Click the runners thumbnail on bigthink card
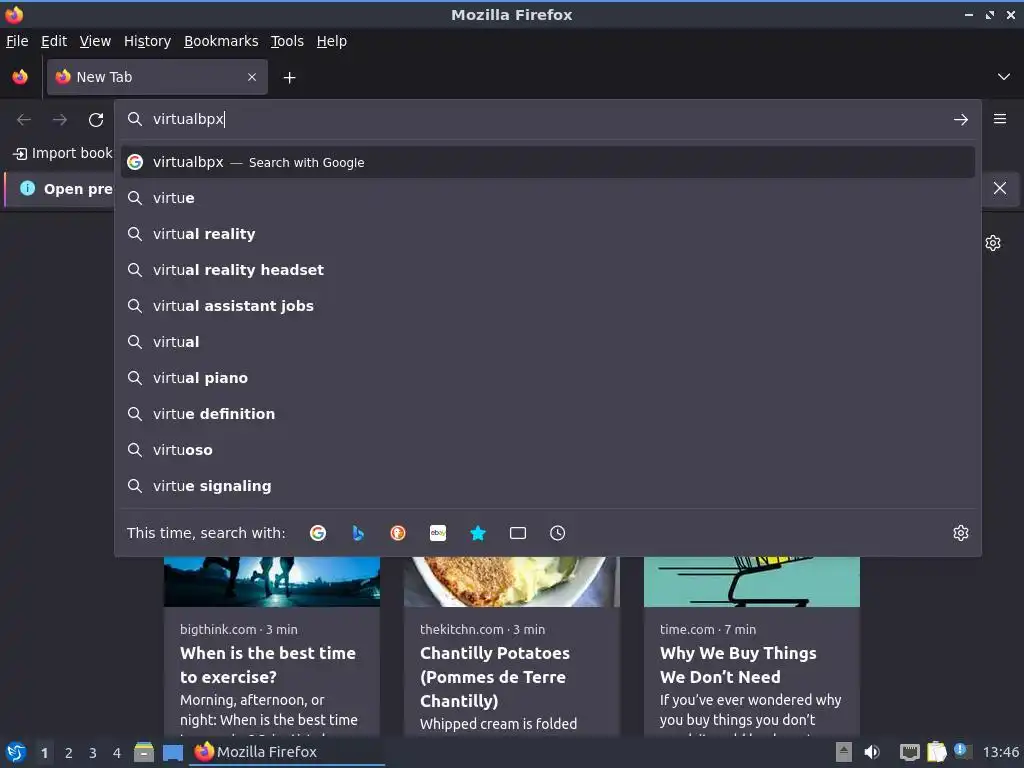This screenshot has width=1024, height=768. (x=272, y=582)
